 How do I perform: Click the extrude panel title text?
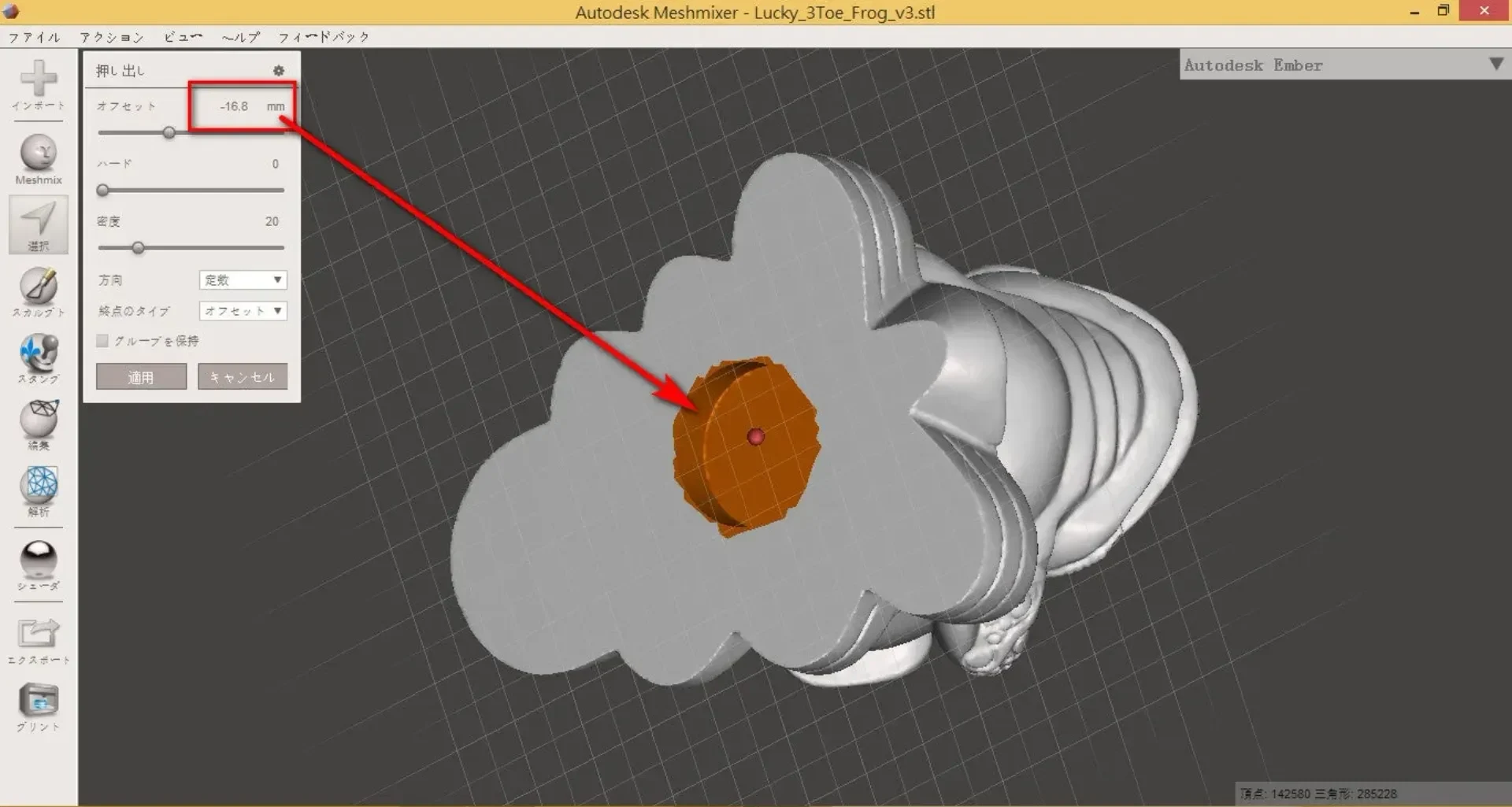[x=120, y=71]
